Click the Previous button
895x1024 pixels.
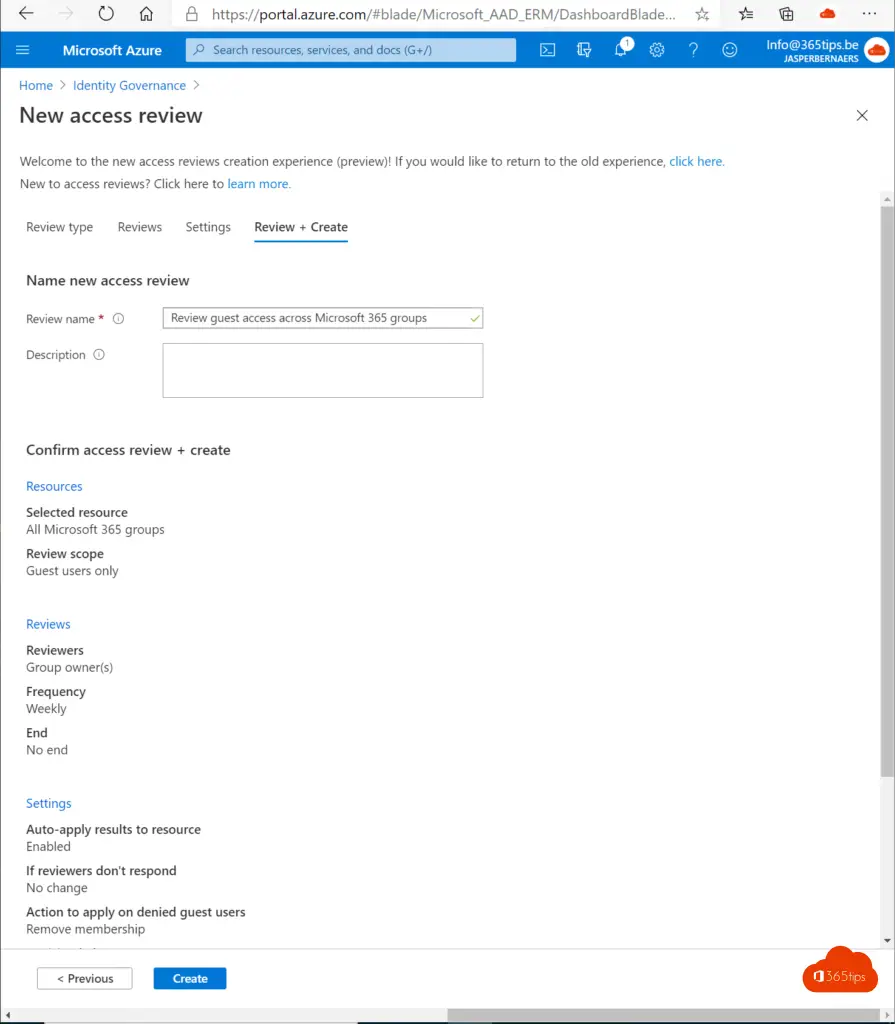click(x=84, y=978)
